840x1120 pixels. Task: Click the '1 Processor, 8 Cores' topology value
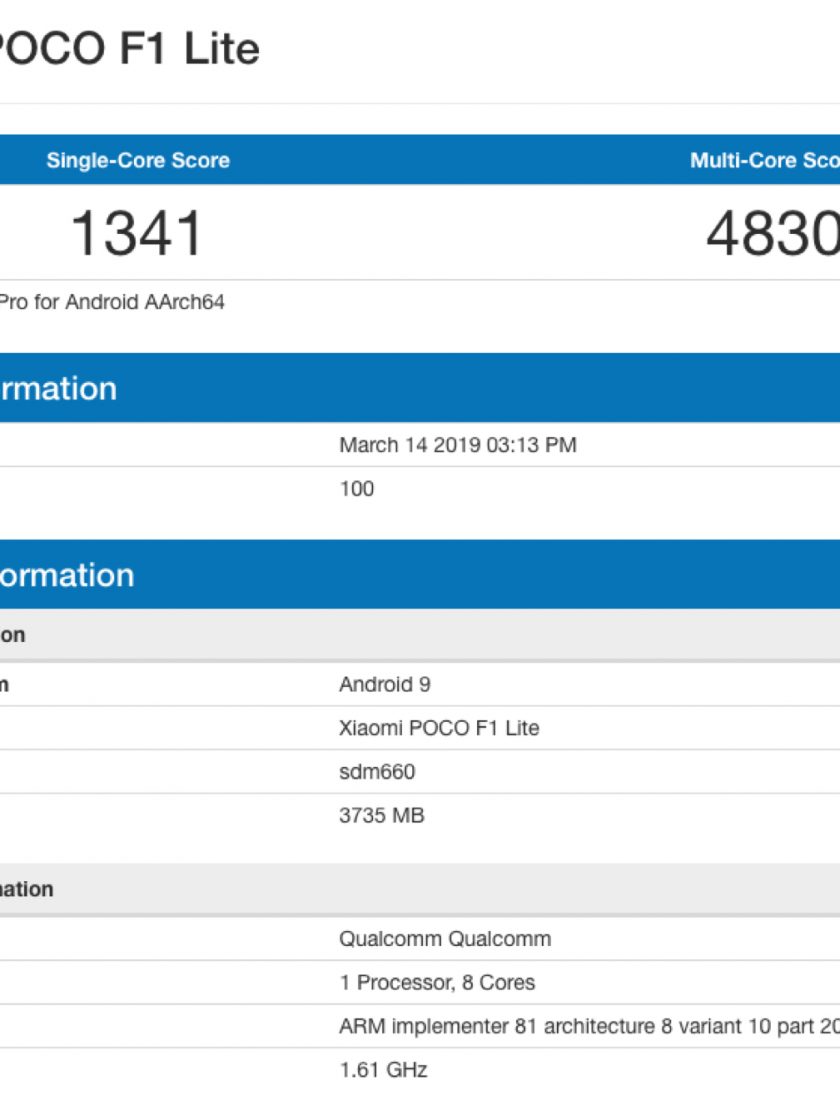(x=437, y=983)
